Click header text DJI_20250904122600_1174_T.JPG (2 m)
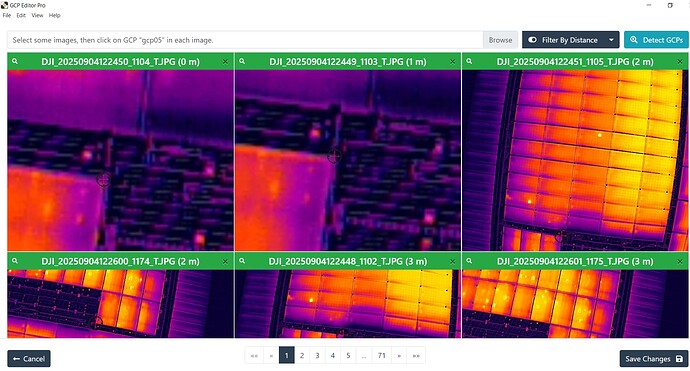Viewport: 690px width, 371px height. [121, 261]
